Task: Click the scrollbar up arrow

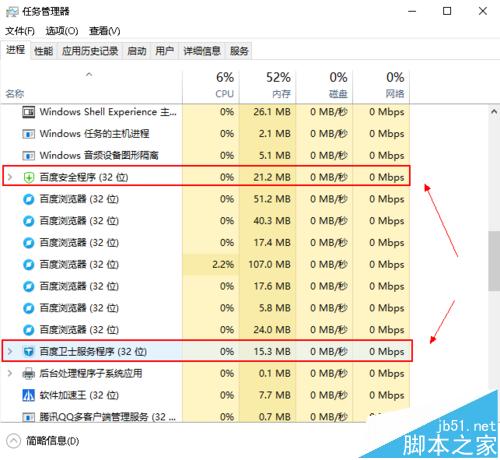Action: (x=494, y=112)
